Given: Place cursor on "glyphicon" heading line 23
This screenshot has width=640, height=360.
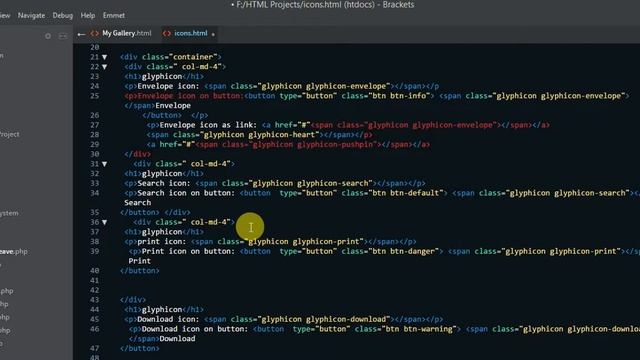Looking at the screenshot, I should pyautogui.click(x=162, y=76).
